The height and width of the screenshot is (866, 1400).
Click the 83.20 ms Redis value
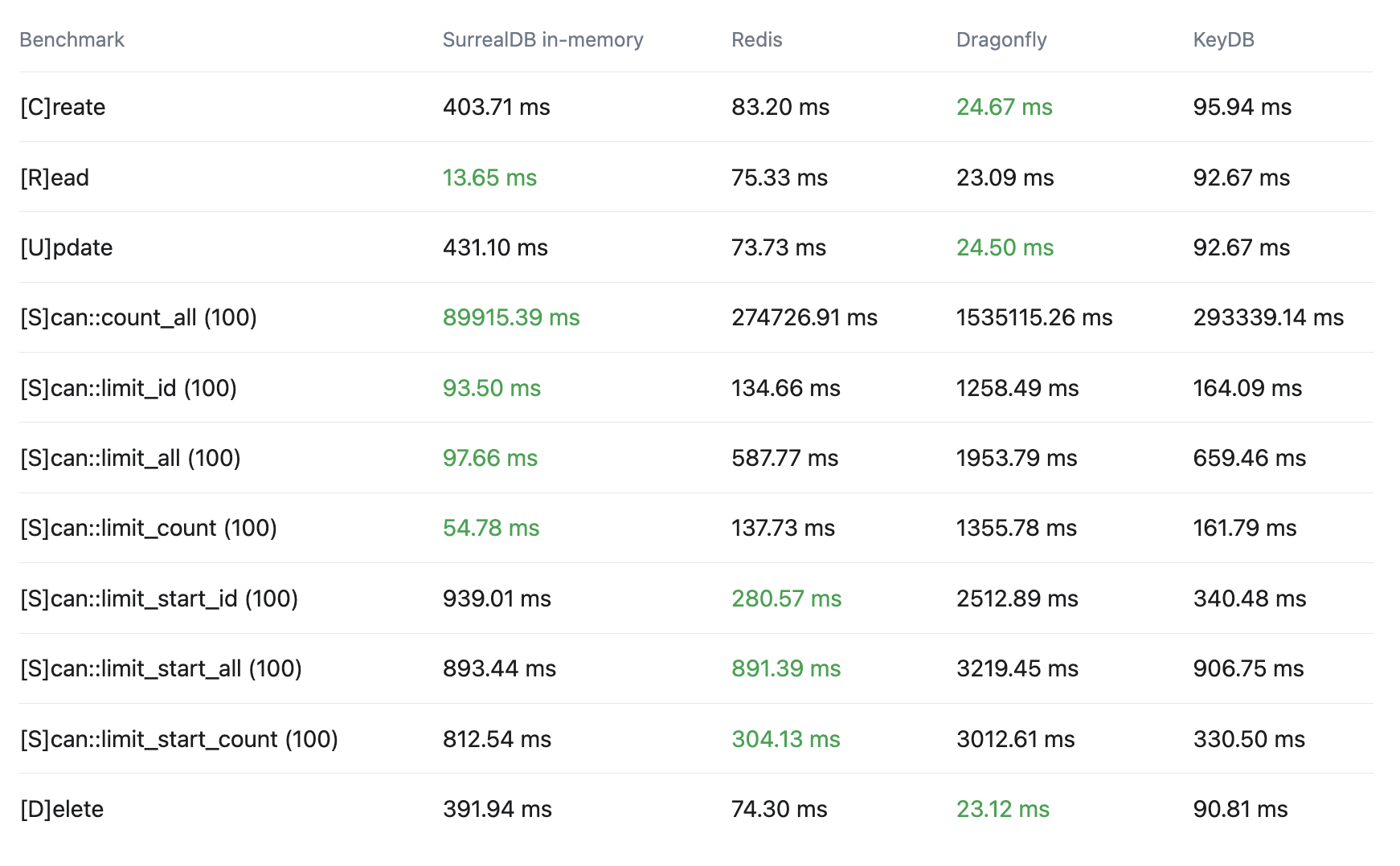click(x=780, y=108)
